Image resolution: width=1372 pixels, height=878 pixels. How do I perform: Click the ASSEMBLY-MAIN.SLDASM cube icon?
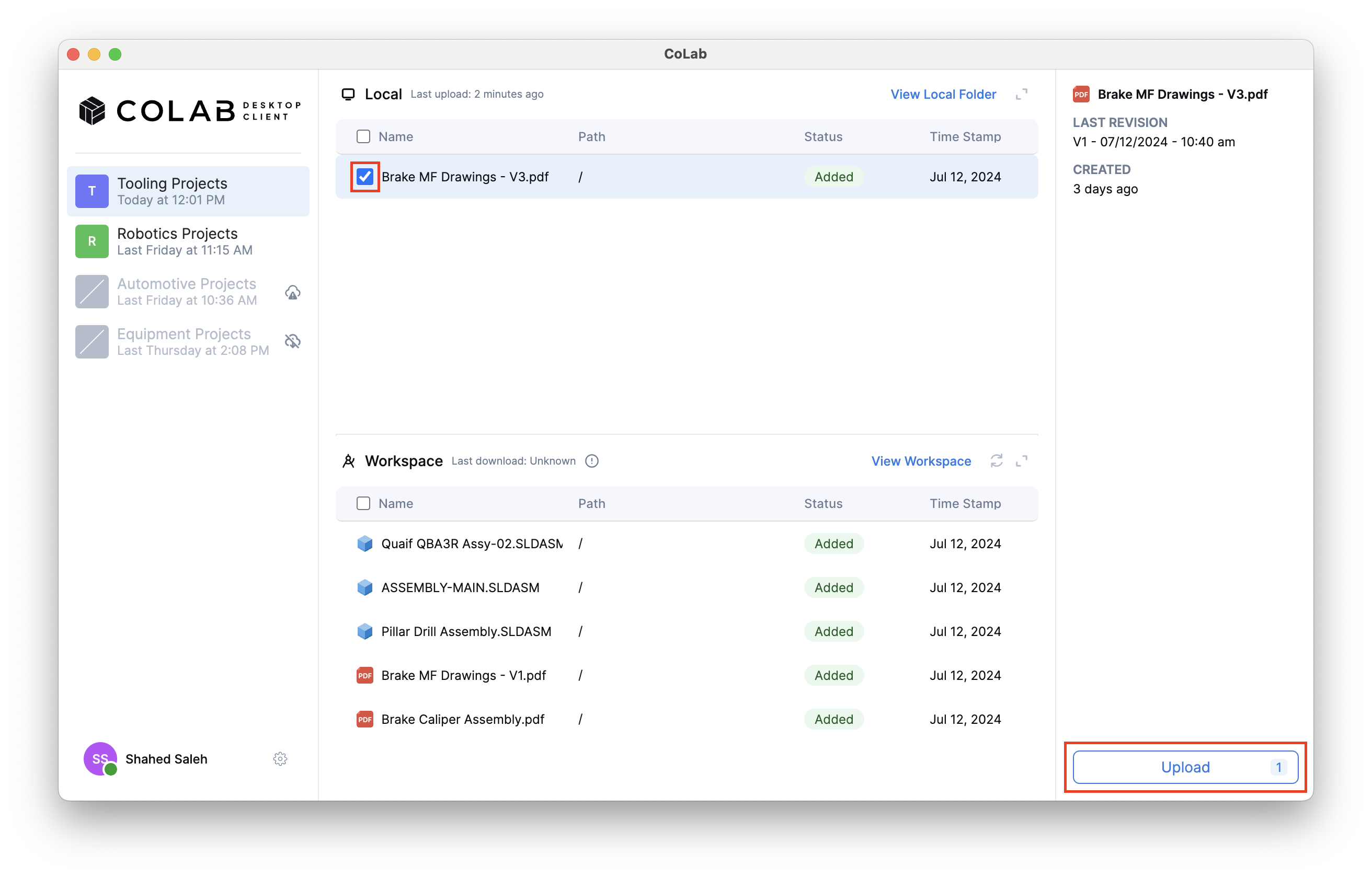click(x=365, y=587)
